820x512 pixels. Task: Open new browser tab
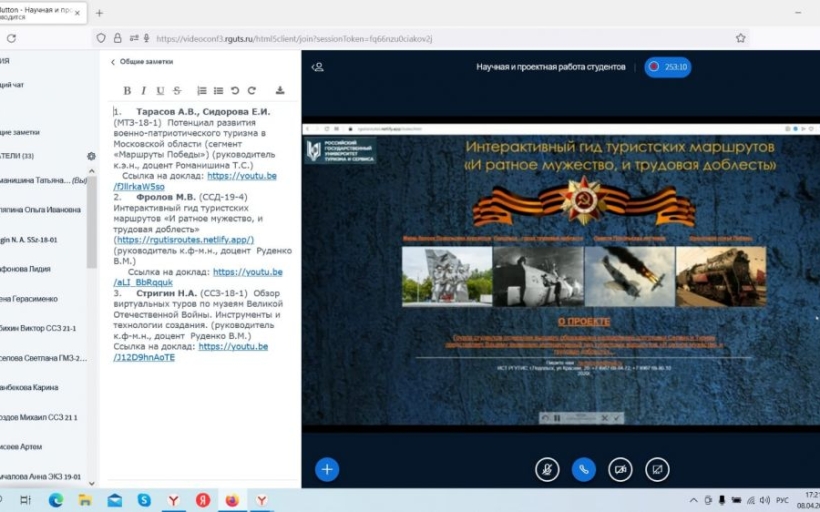99,13
